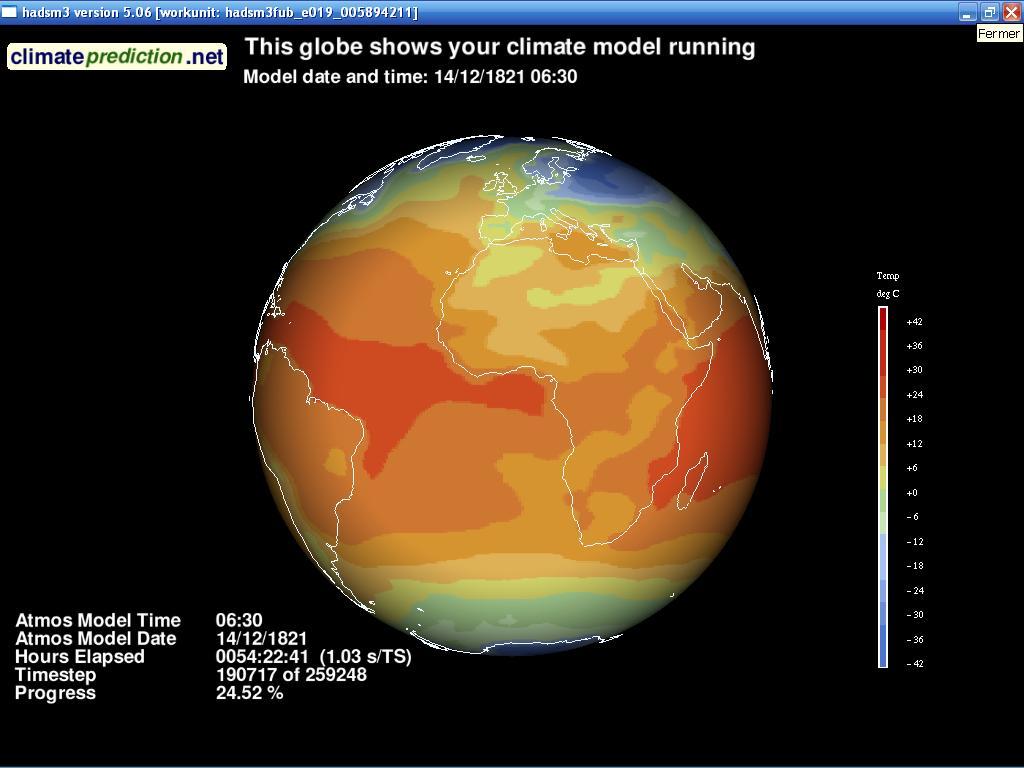The image size is (1024, 768).
Task: Click the Fermer tooltip label
Action: [x=999, y=34]
